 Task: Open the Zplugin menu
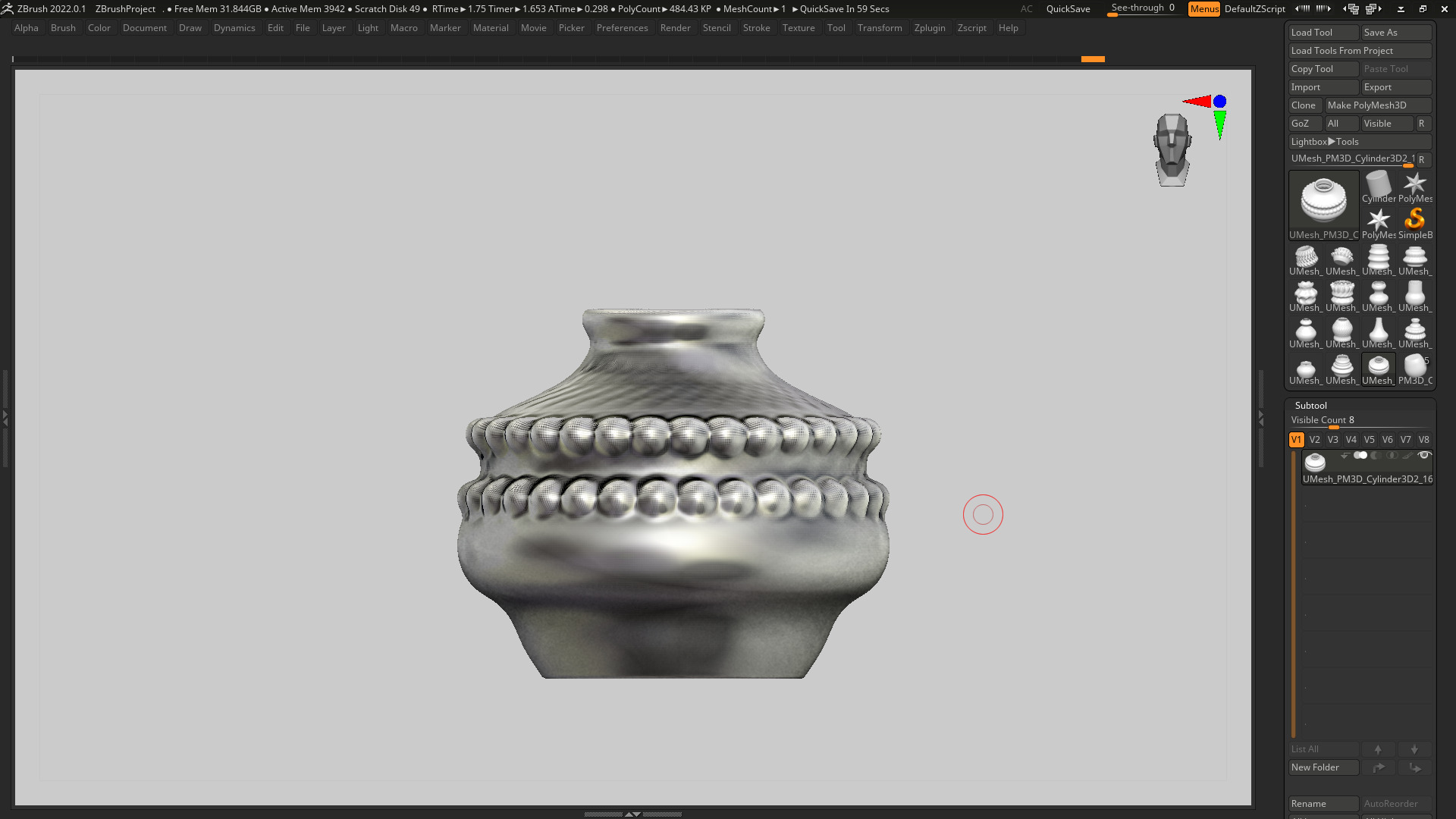(930, 28)
